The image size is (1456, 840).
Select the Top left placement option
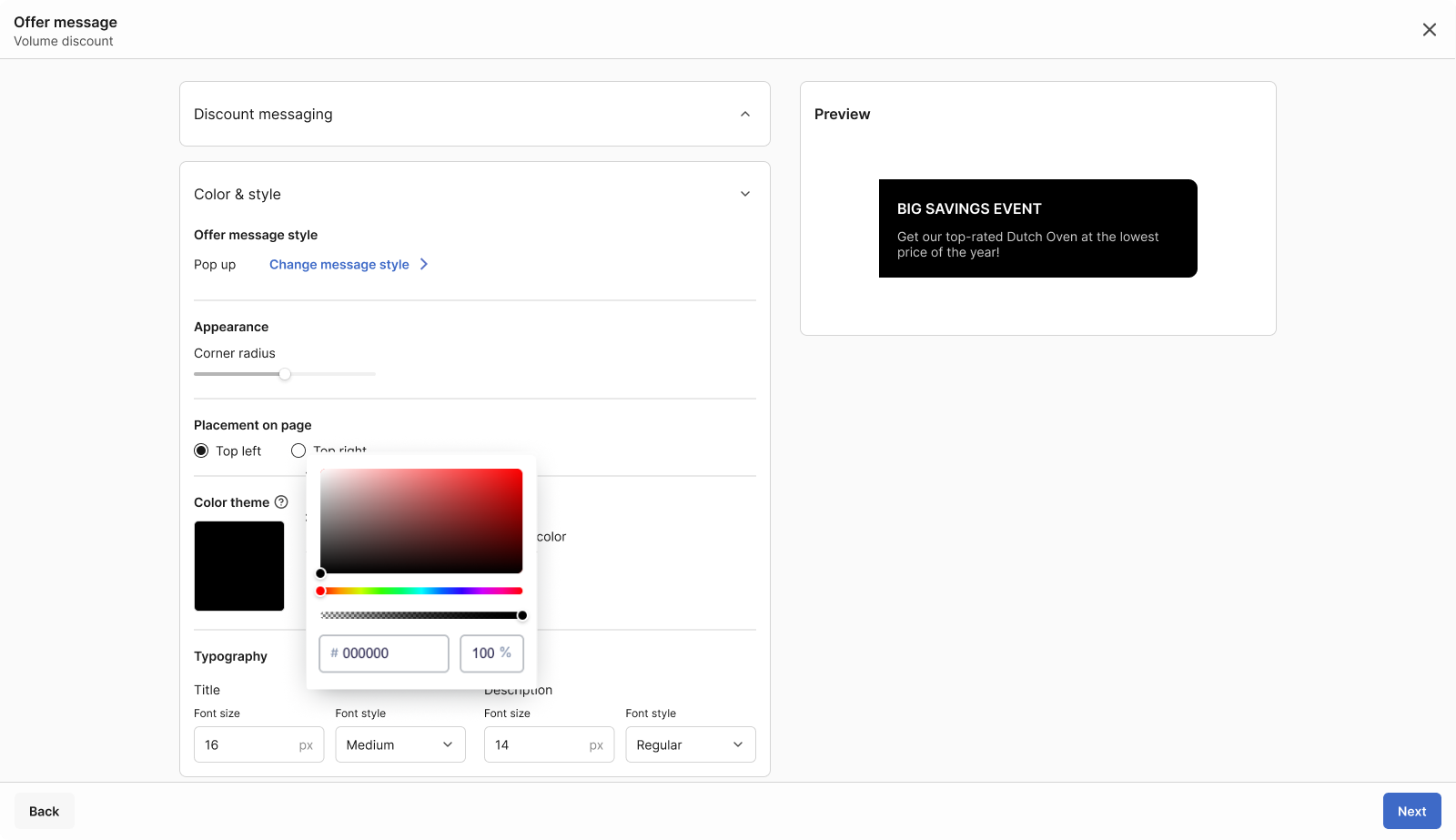202,450
